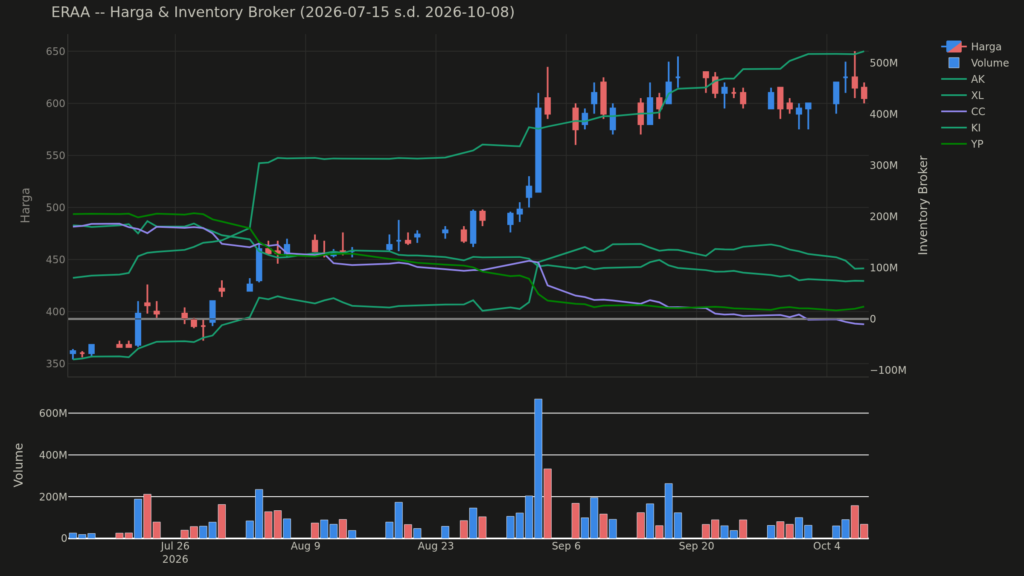Toggle the KI broker line legend entry

click(963, 128)
